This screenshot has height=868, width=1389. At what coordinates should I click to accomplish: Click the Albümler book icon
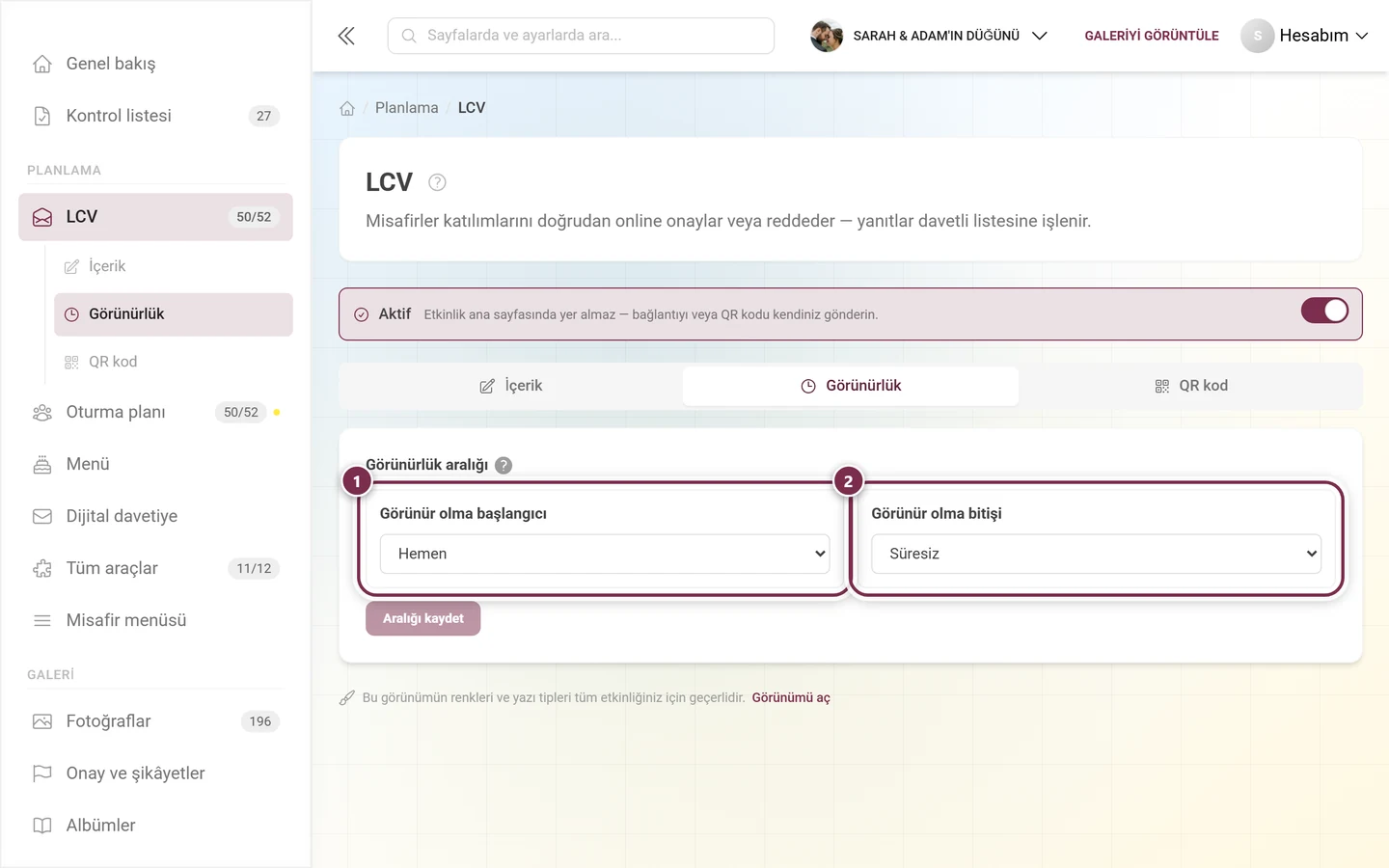[x=42, y=826]
